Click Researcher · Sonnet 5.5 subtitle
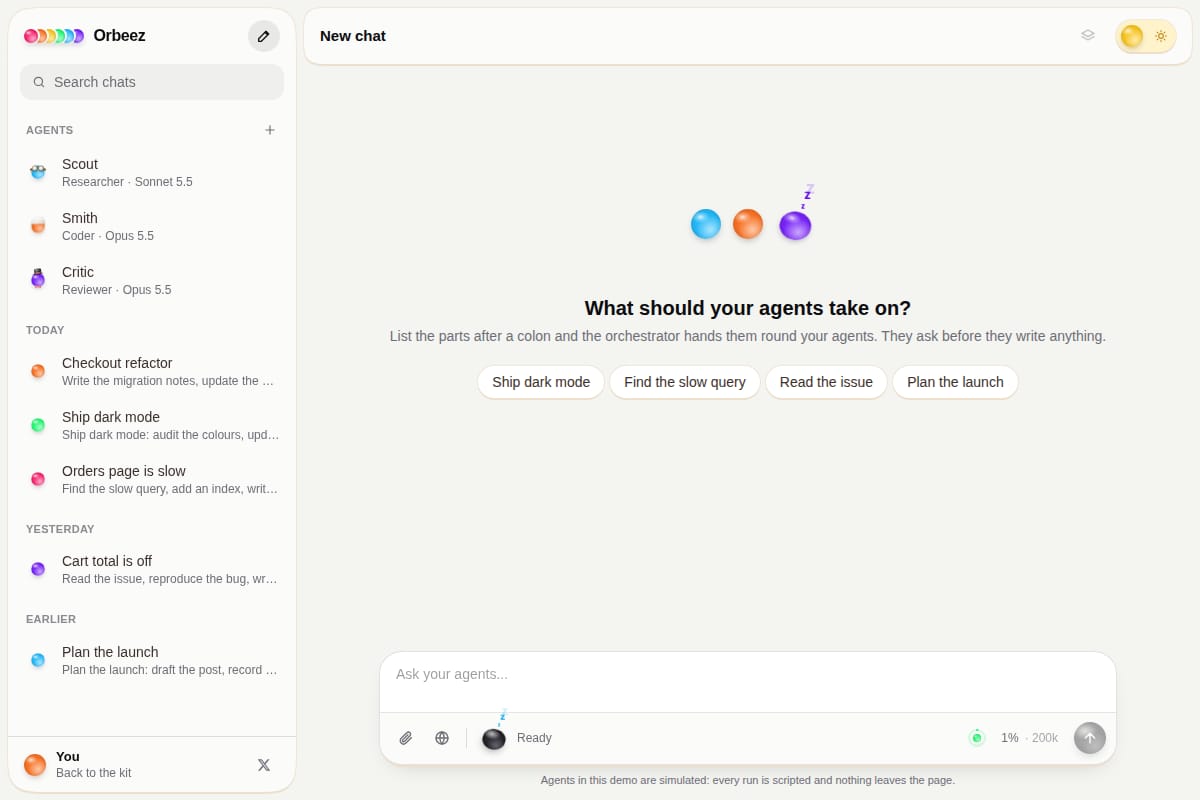 pyautogui.click(x=127, y=182)
